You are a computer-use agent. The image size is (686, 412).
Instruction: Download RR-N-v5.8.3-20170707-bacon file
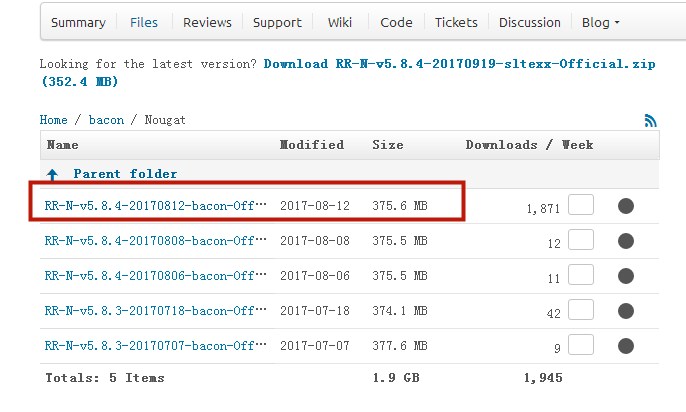pyautogui.click(x=155, y=346)
